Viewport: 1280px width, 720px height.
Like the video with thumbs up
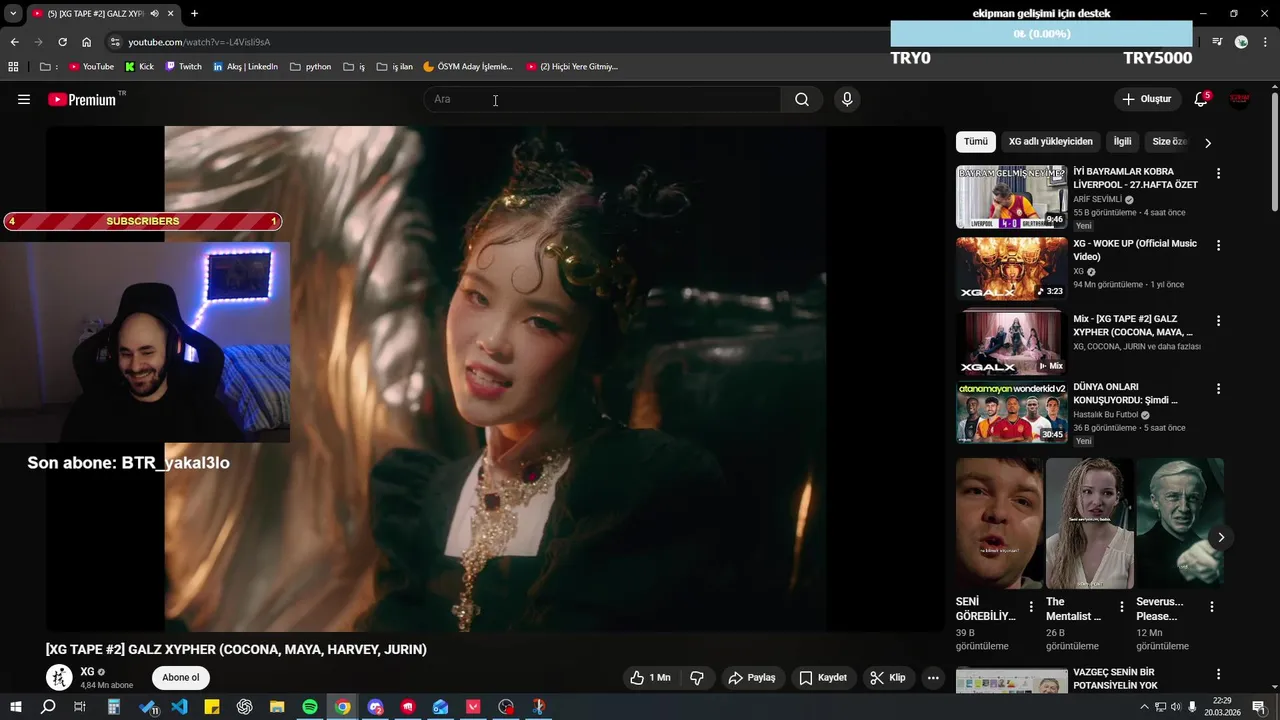pyautogui.click(x=650, y=678)
